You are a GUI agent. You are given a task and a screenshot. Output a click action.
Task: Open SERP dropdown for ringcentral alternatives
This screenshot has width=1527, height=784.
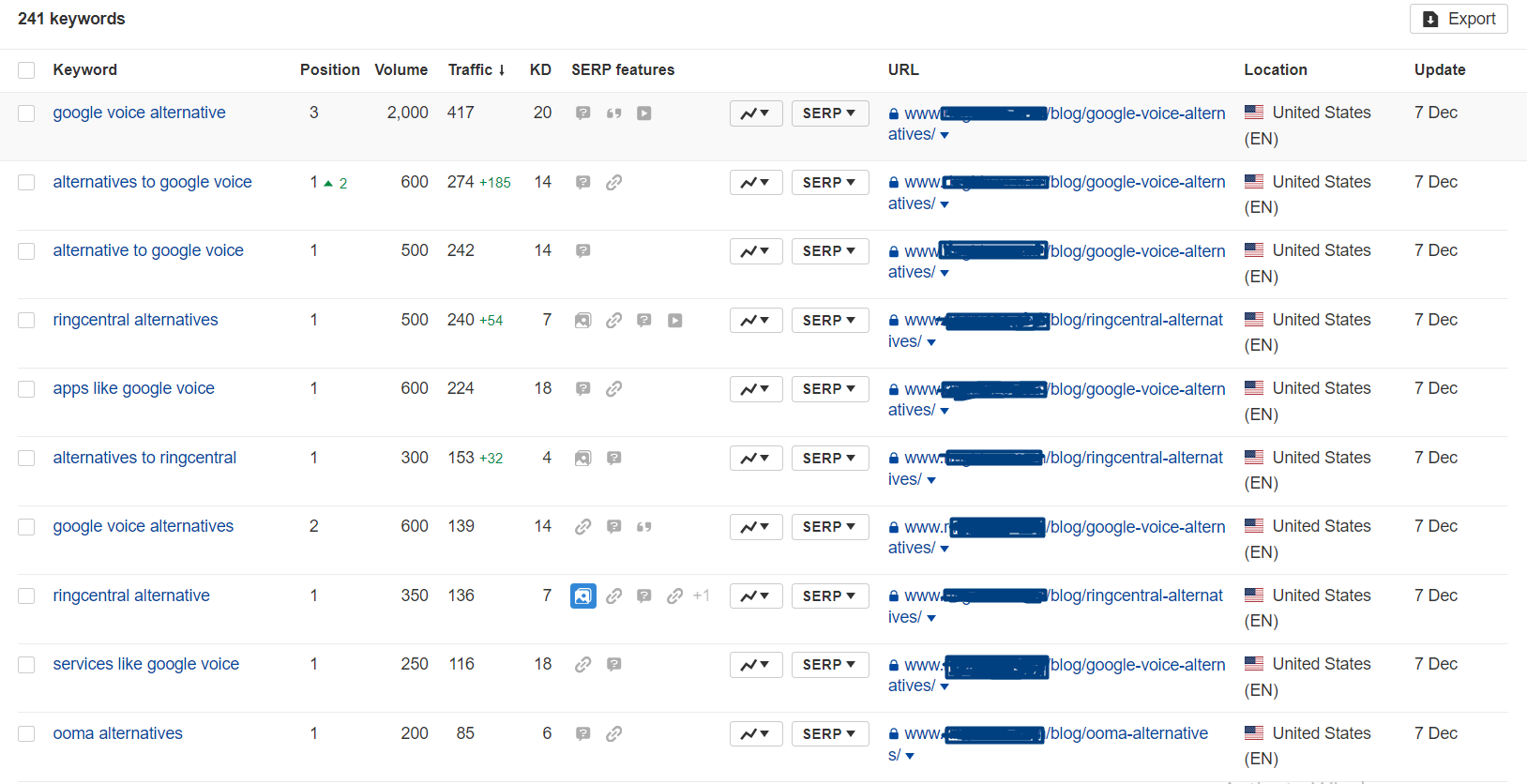point(830,321)
